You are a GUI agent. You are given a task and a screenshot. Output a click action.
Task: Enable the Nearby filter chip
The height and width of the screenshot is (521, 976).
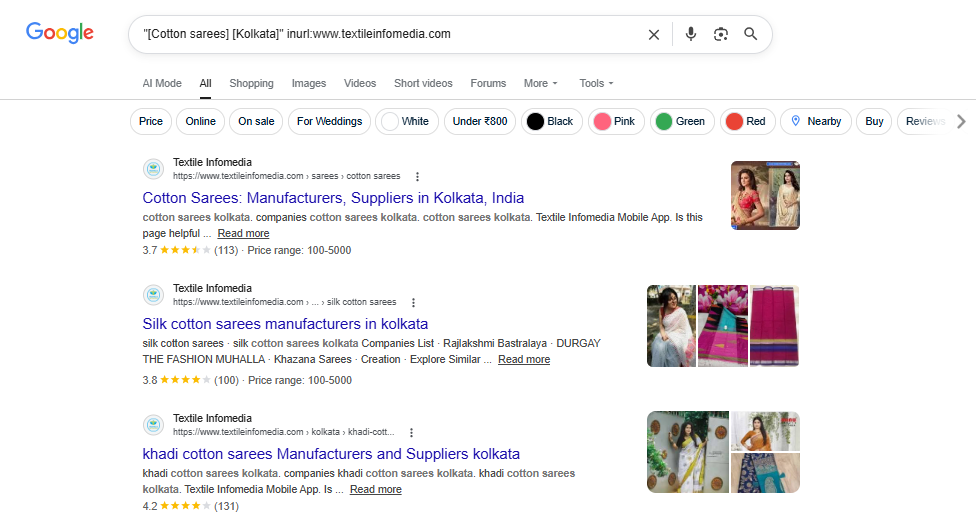point(815,121)
